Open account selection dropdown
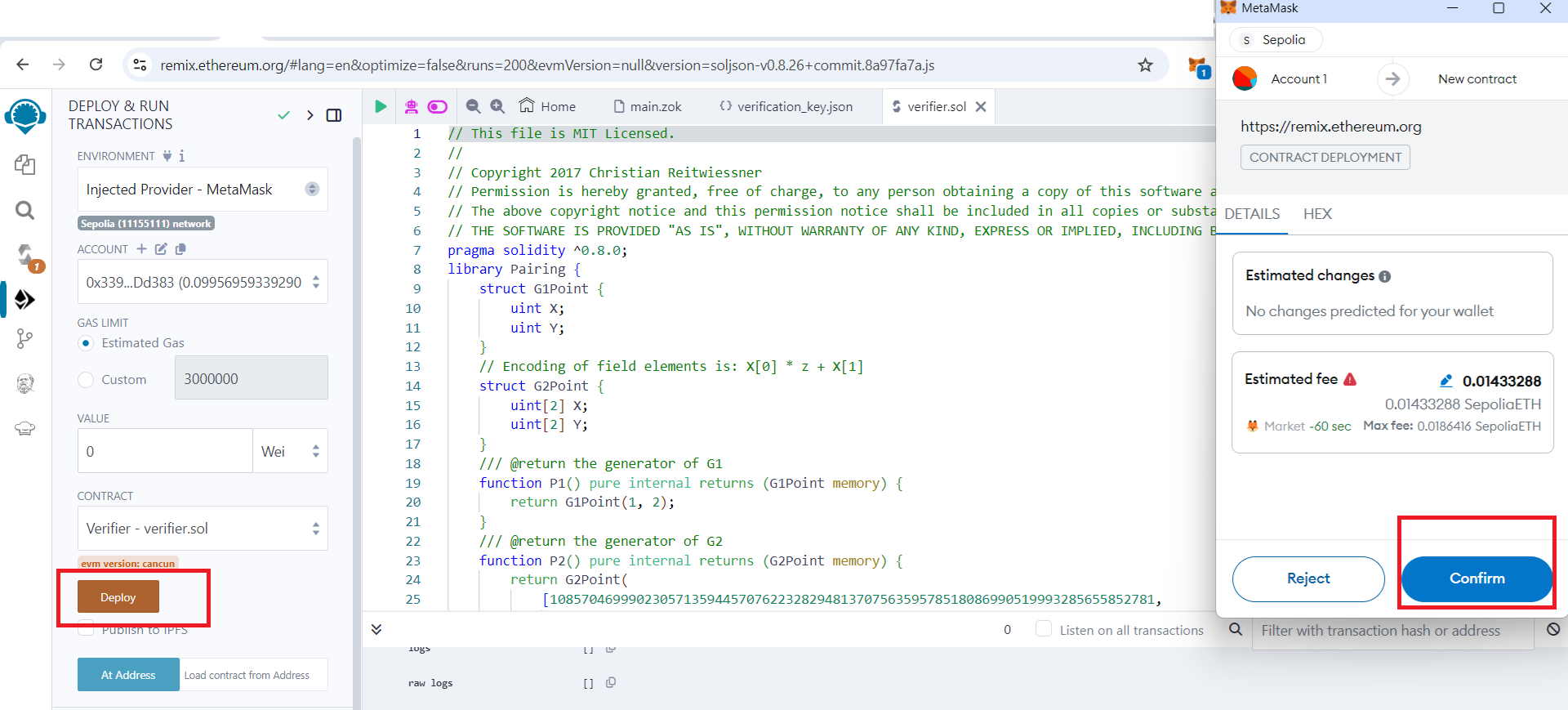The width and height of the screenshot is (1568, 710). point(203,282)
